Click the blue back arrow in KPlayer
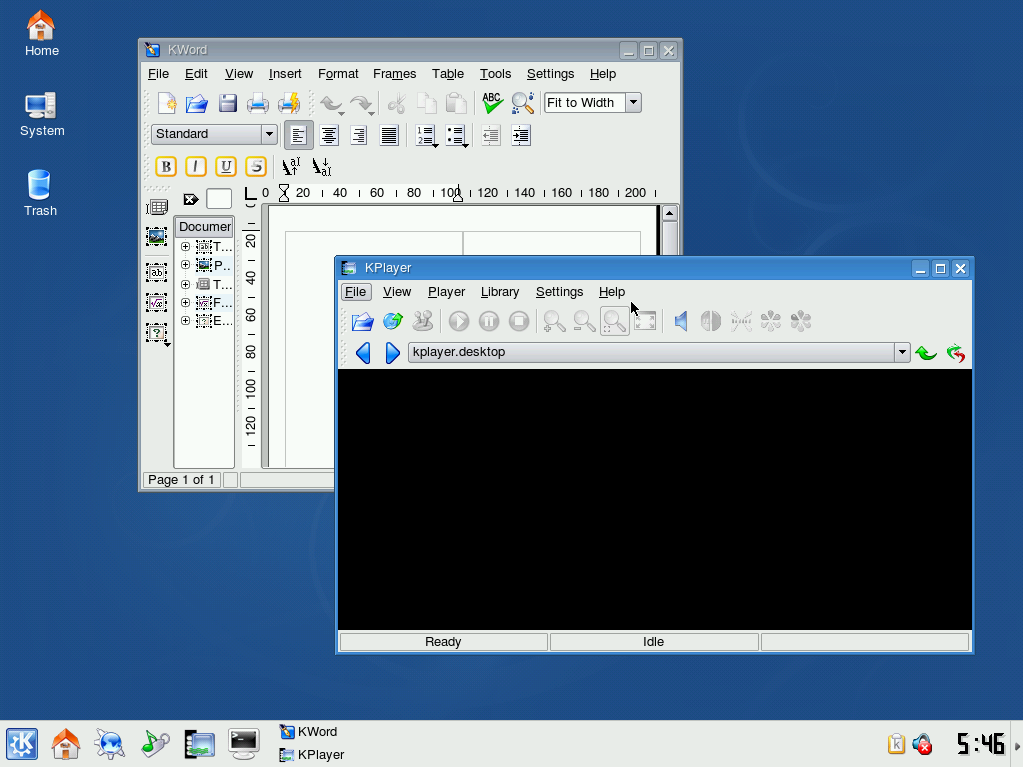This screenshot has height=767, width=1023. [363, 353]
